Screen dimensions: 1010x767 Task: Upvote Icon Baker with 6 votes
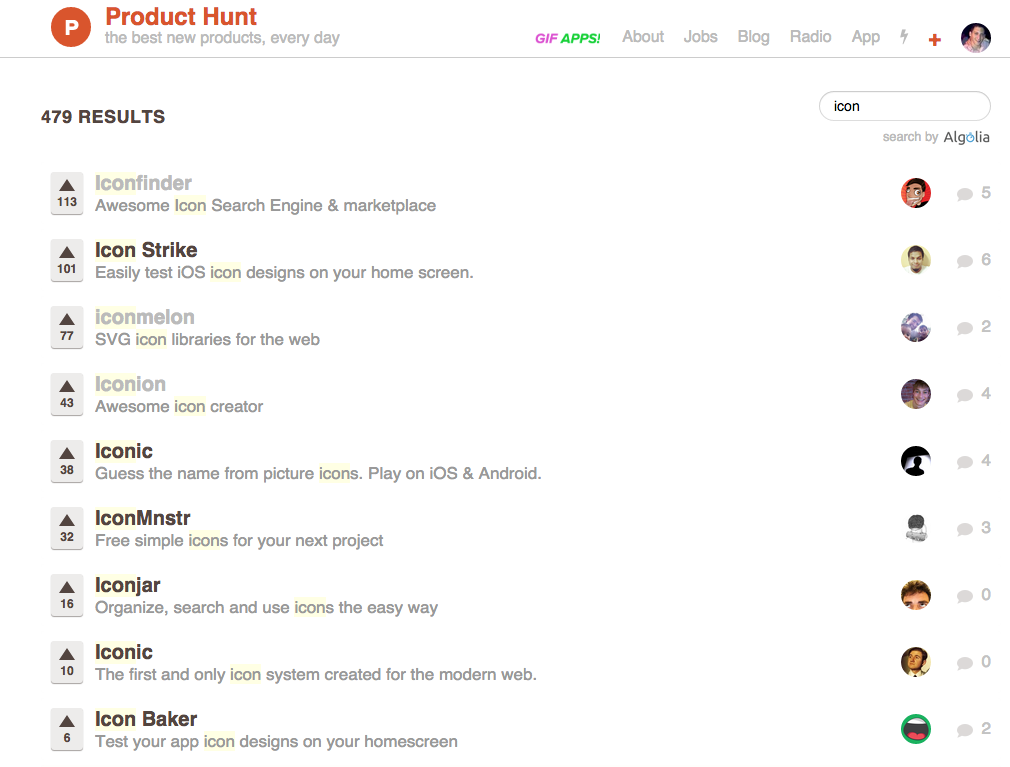pos(67,729)
